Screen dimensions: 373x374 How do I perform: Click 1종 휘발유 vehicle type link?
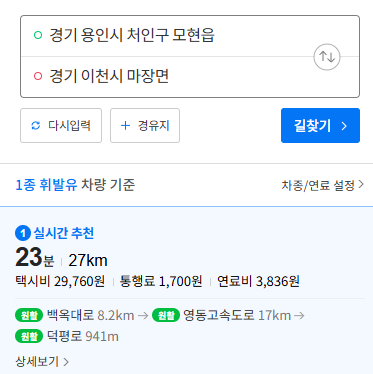click(46, 185)
